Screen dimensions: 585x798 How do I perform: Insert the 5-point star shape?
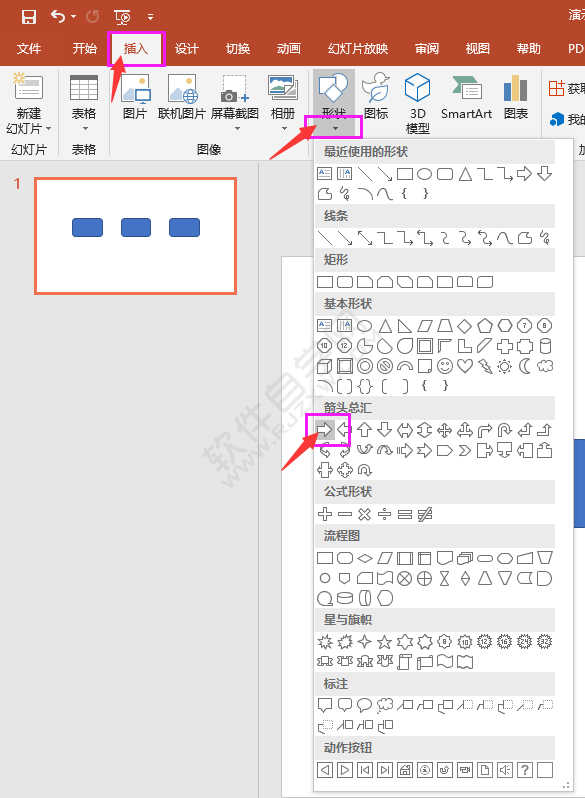pyautogui.click(x=384, y=642)
